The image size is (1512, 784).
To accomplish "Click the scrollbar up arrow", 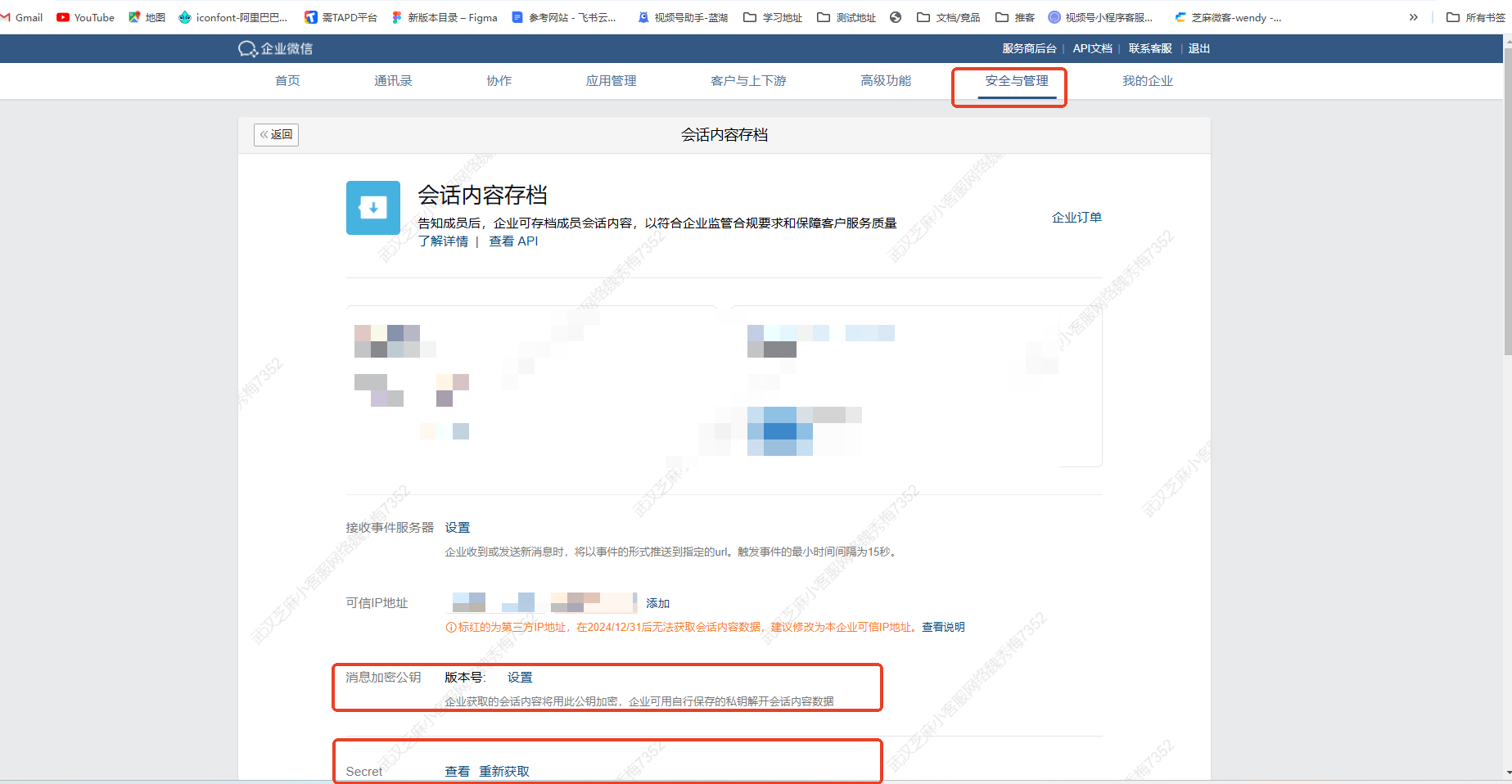I will 1508,41.
